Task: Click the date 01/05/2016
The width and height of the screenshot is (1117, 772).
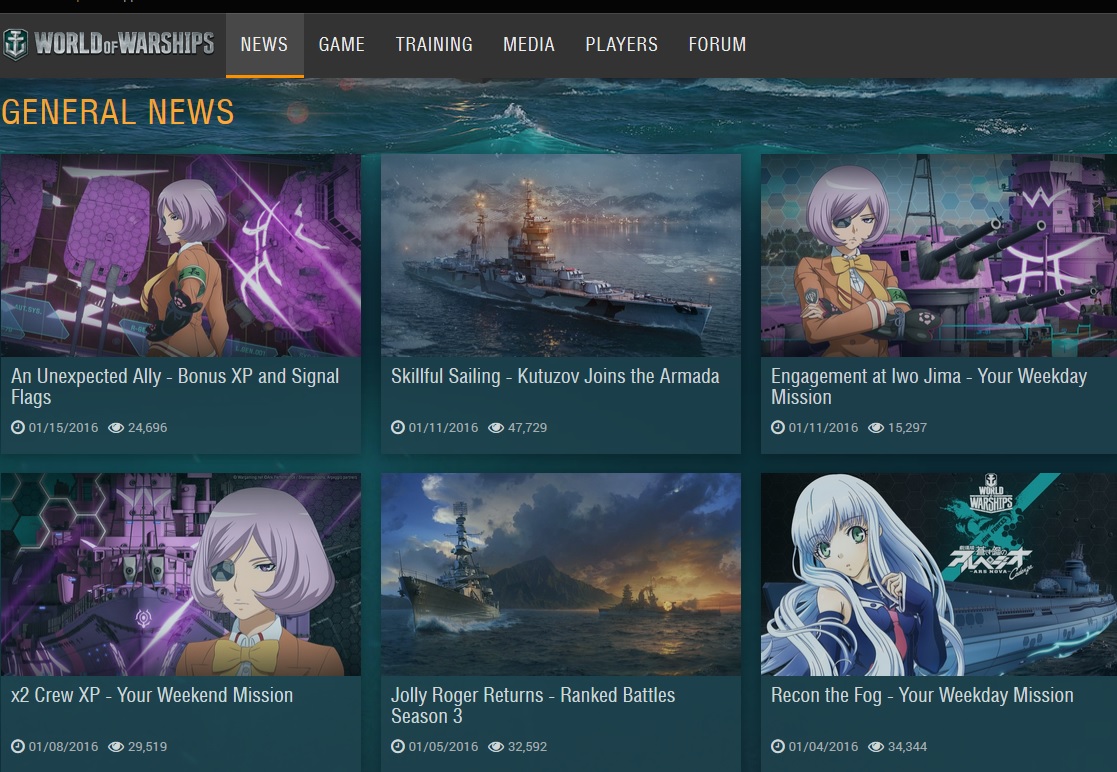Action: pos(443,746)
